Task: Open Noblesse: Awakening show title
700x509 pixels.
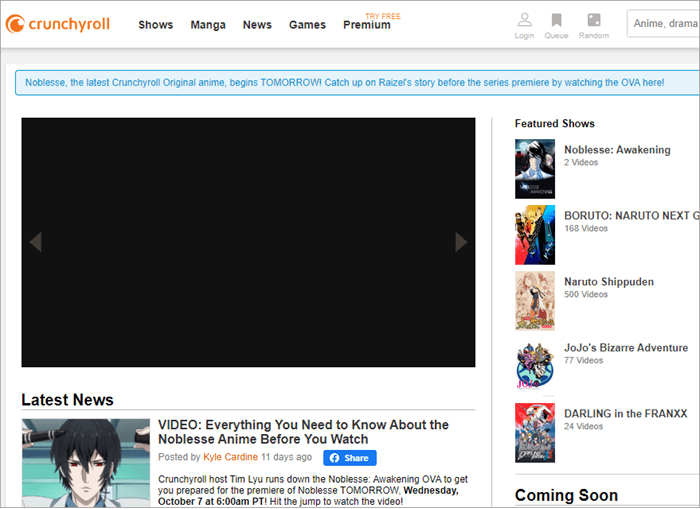Action: click(x=617, y=150)
